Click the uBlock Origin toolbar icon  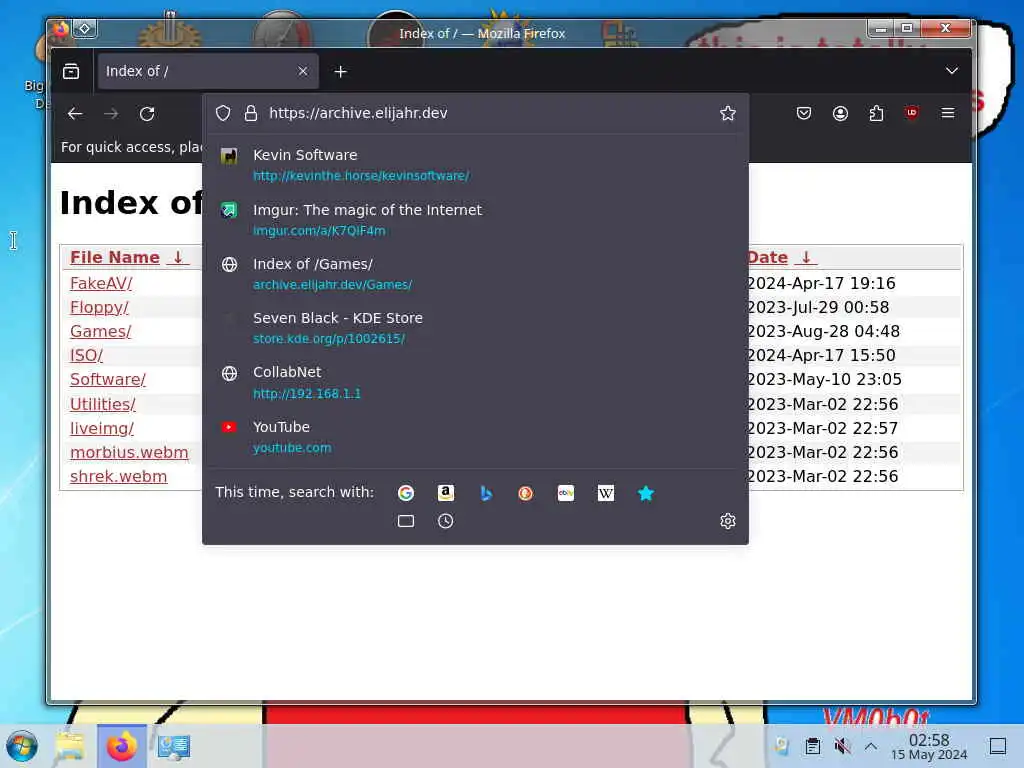click(912, 113)
